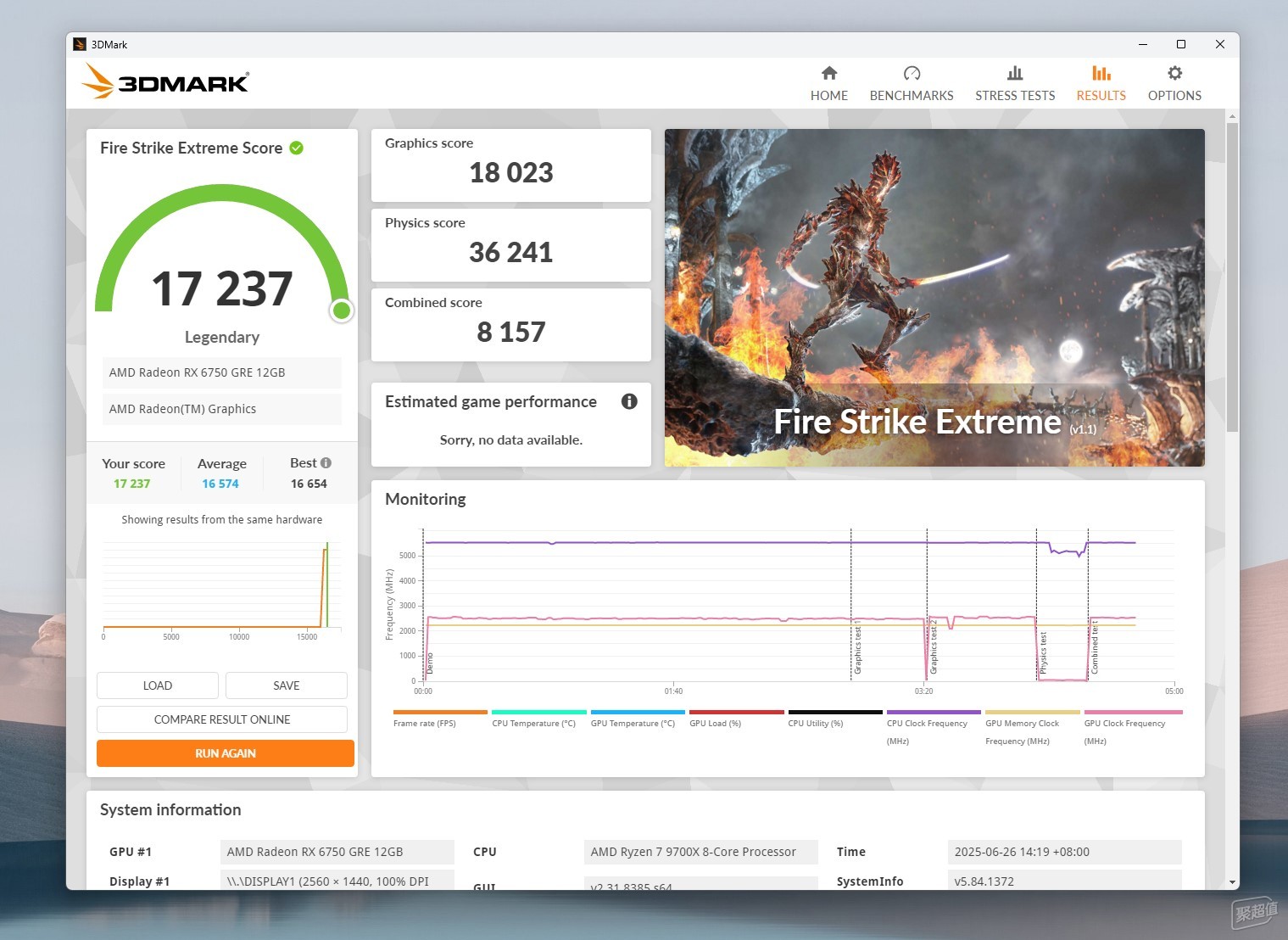The image size is (1288, 940).
Task: Click the 3DMark title bar app icon
Action: [x=80, y=44]
